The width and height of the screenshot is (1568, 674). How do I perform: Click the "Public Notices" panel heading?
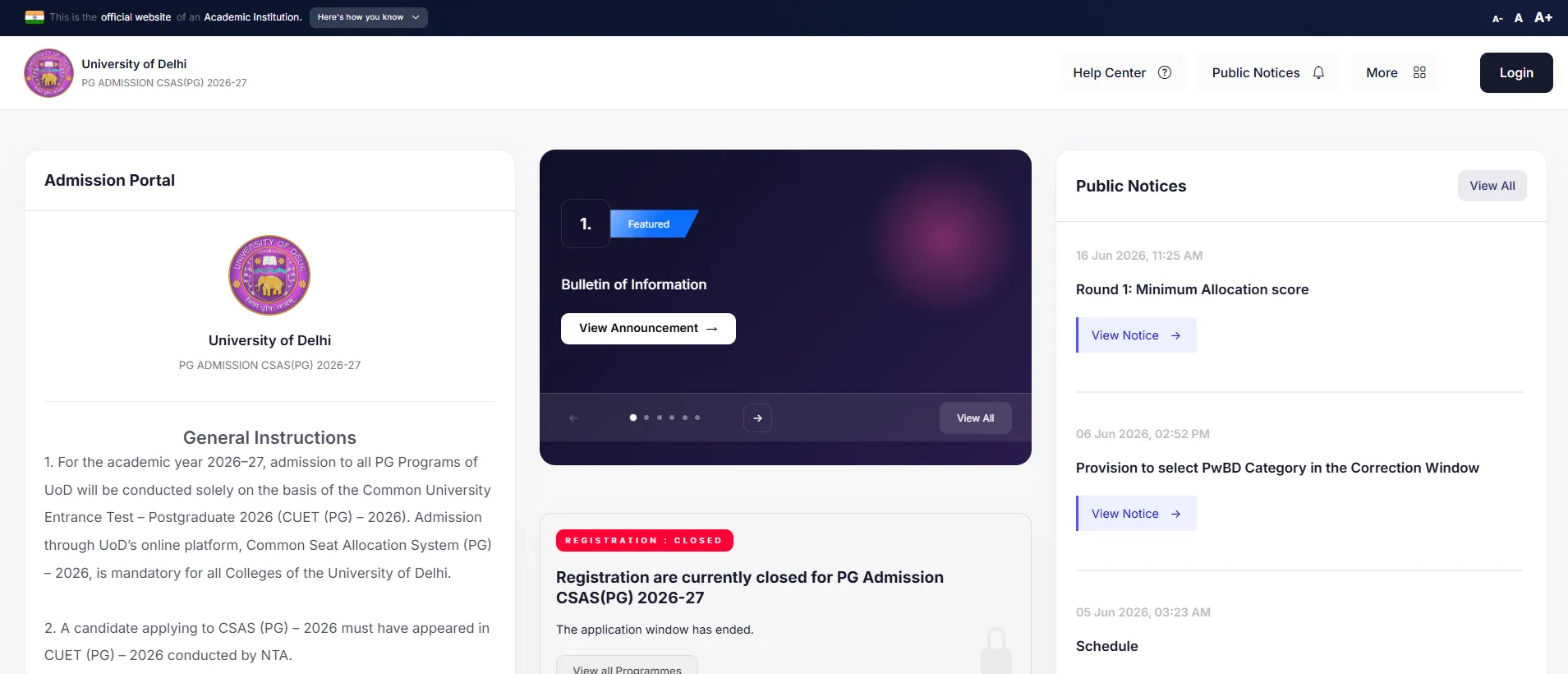tap(1131, 186)
